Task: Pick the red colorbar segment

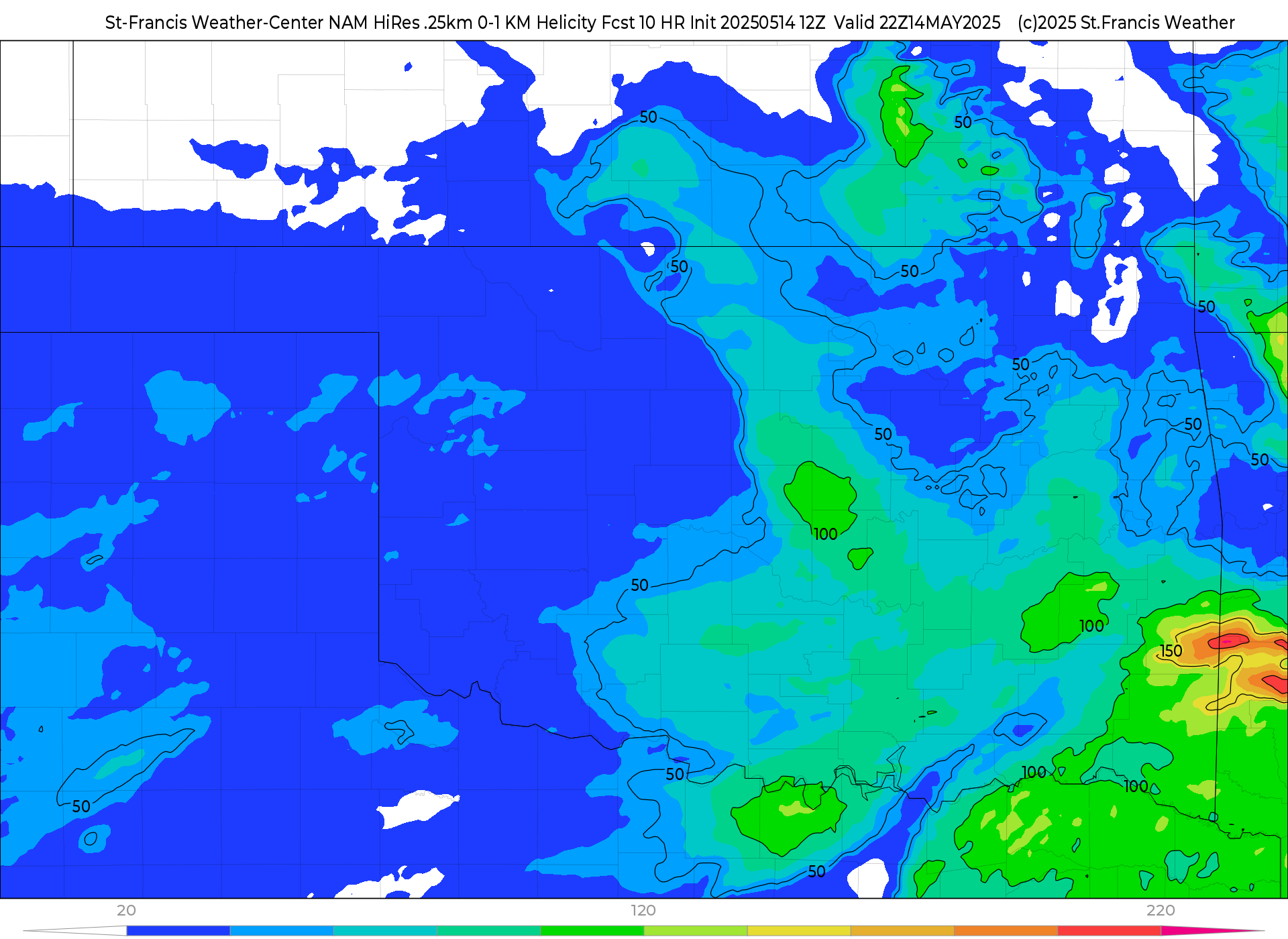Action: [x=1110, y=931]
